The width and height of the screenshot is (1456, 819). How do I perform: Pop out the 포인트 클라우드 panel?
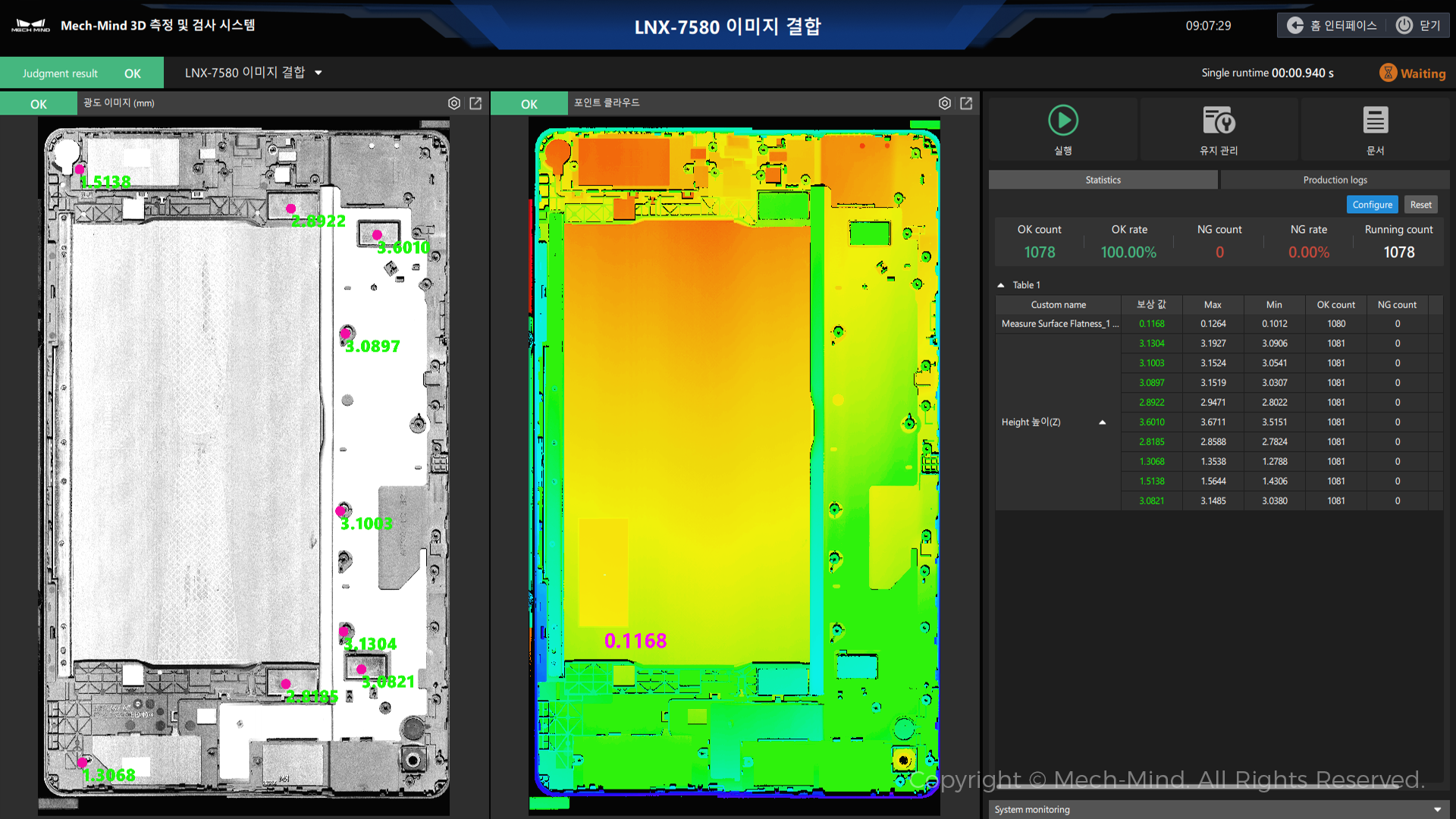(966, 103)
